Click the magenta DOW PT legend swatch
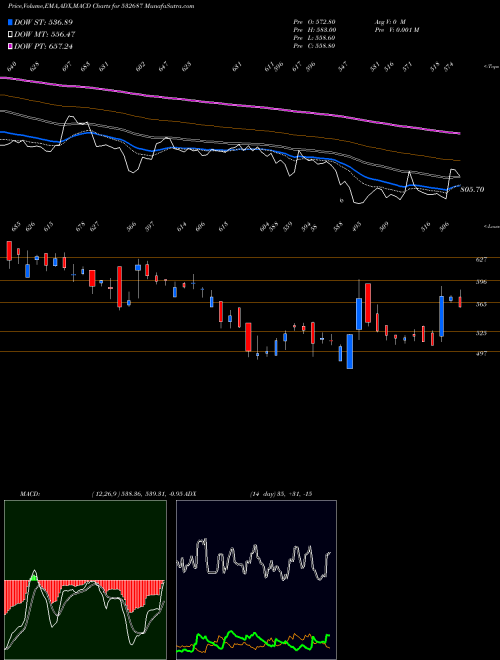500x660 pixels. click(x=10, y=46)
